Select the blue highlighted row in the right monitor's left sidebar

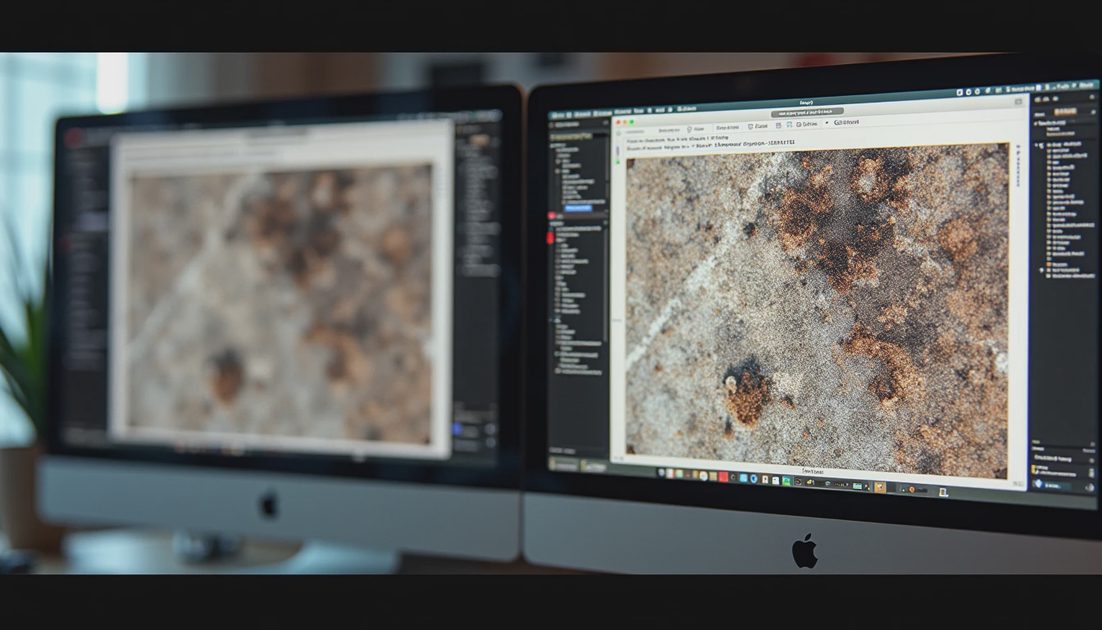[578, 208]
